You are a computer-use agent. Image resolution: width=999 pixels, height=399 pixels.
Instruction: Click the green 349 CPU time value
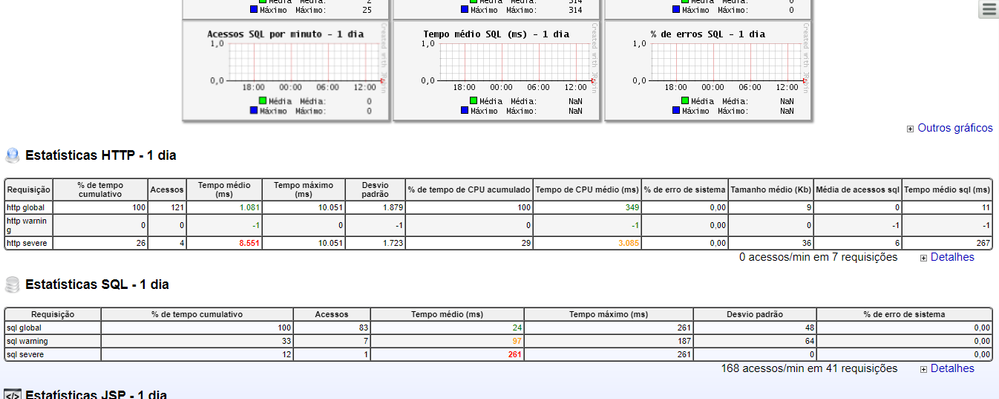pyautogui.click(x=632, y=208)
